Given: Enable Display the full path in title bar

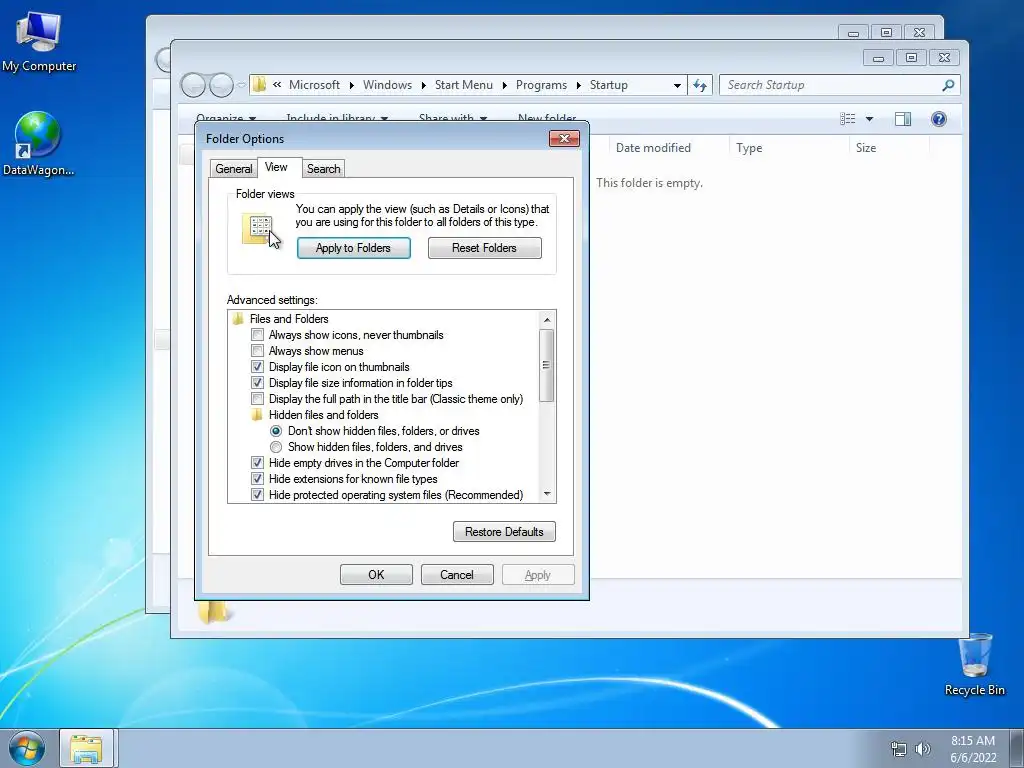Looking at the screenshot, I should pos(257,399).
